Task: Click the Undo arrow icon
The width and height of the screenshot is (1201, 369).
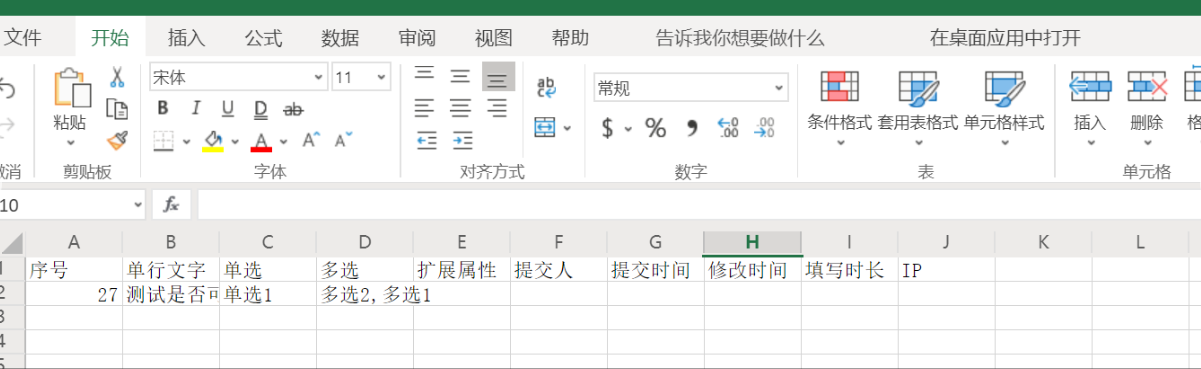Action: pos(7,90)
